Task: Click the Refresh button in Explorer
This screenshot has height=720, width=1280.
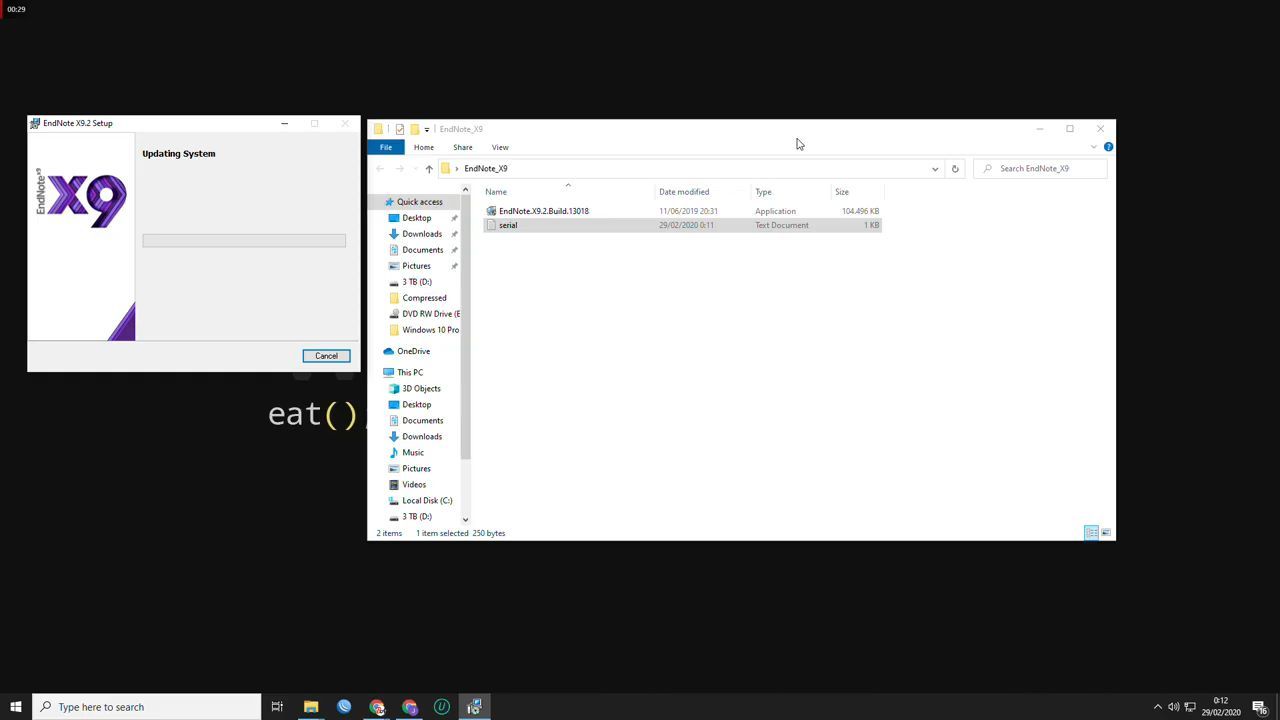Action: (955, 168)
